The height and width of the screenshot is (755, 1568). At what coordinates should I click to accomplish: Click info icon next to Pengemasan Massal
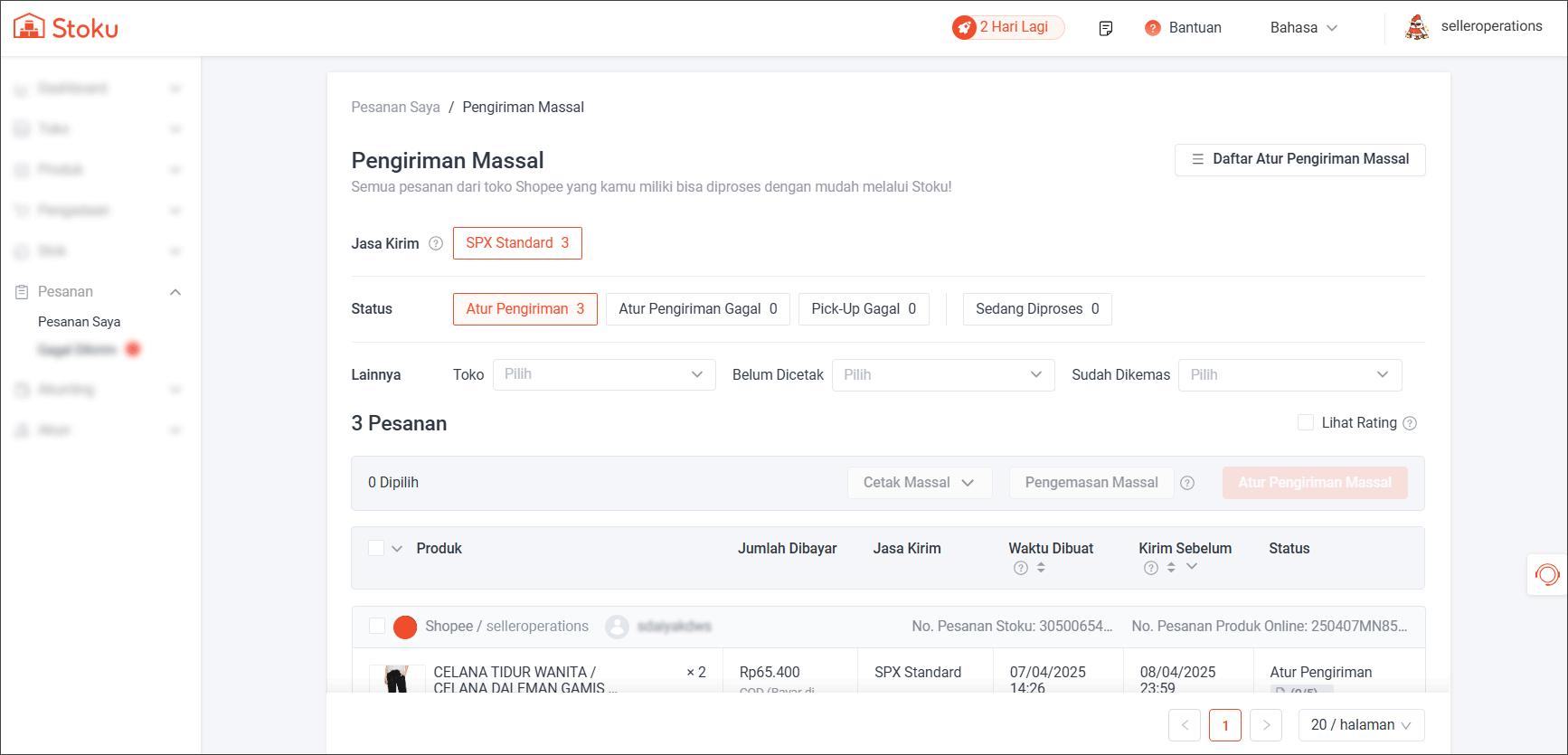coord(1187,483)
